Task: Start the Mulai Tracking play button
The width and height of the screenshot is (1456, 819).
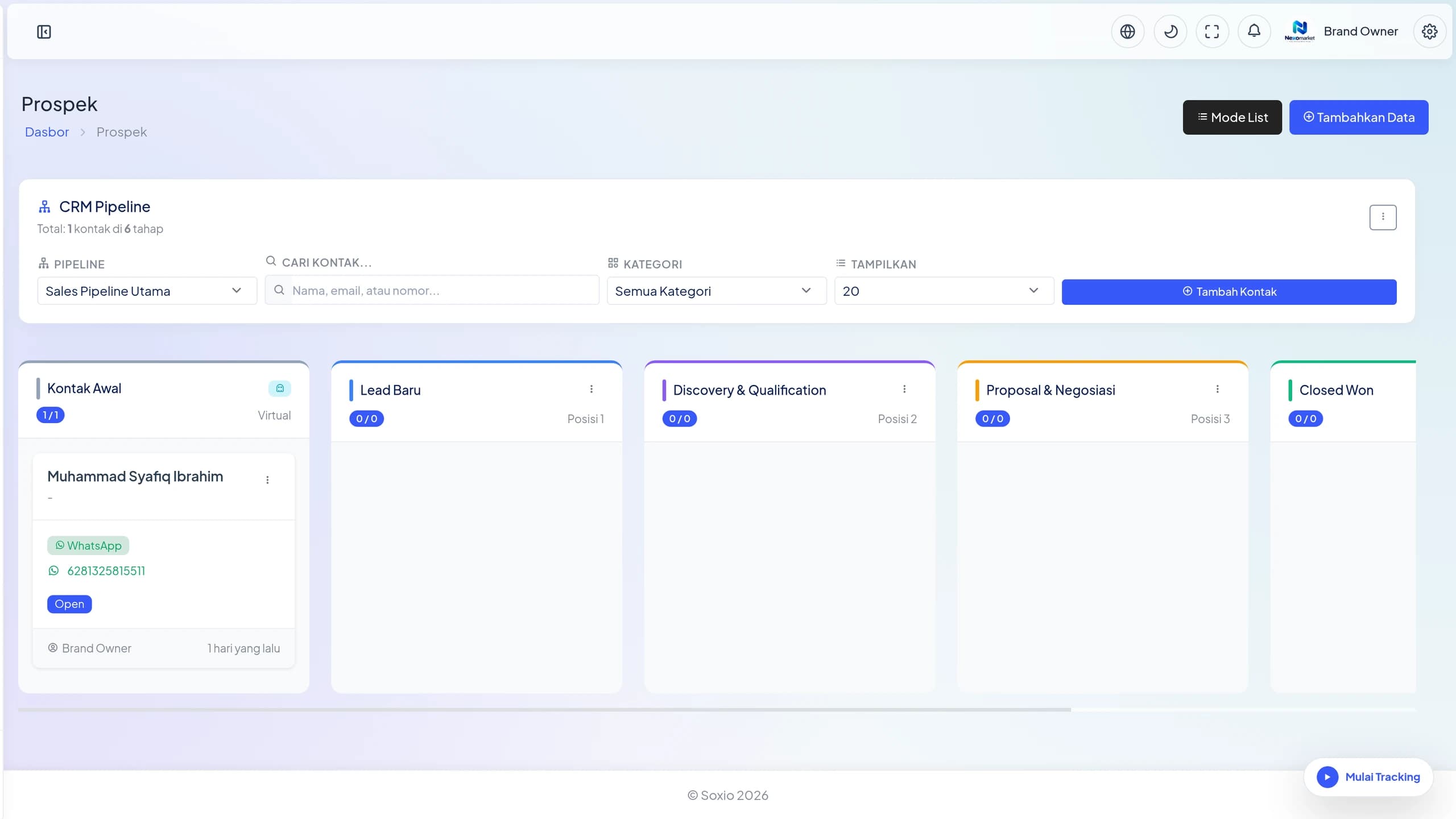Action: click(1327, 777)
